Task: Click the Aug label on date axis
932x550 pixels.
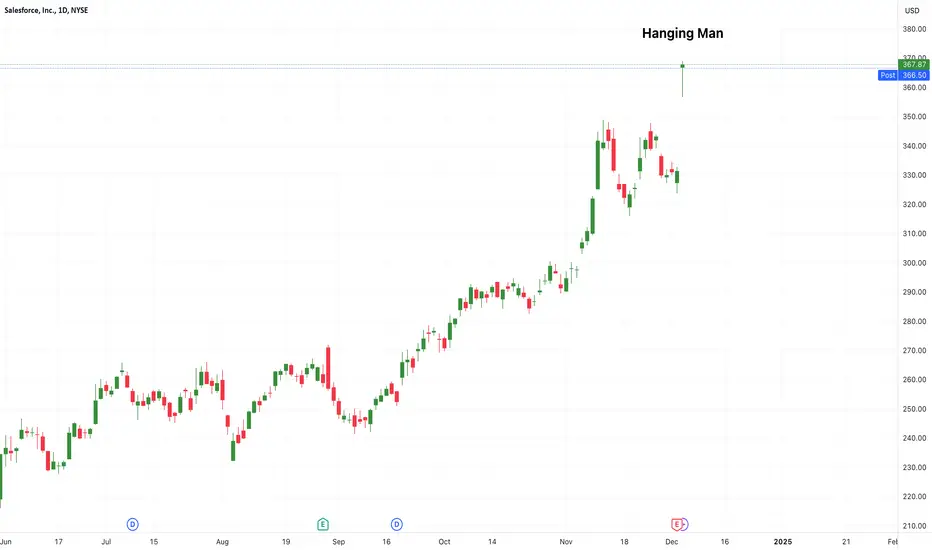Action: click(222, 542)
